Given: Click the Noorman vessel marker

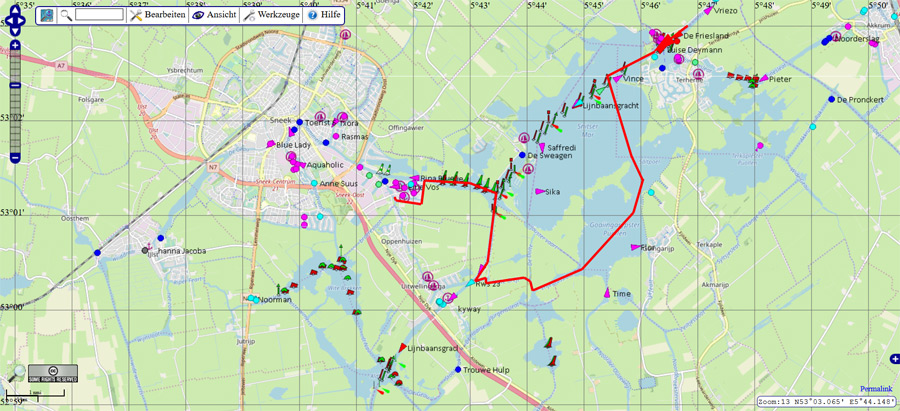Looking at the screenshot, I should tap(250, 299).
